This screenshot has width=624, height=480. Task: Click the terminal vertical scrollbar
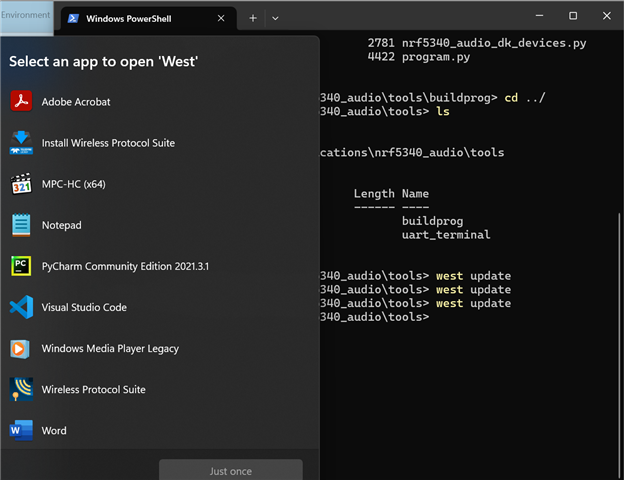(x=618, y=344)
